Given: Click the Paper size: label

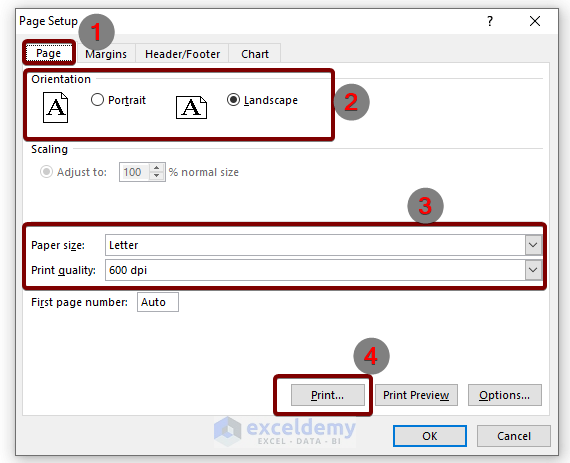Looking at the screenshot, I should pyautogui.click(x=58, y=245).
